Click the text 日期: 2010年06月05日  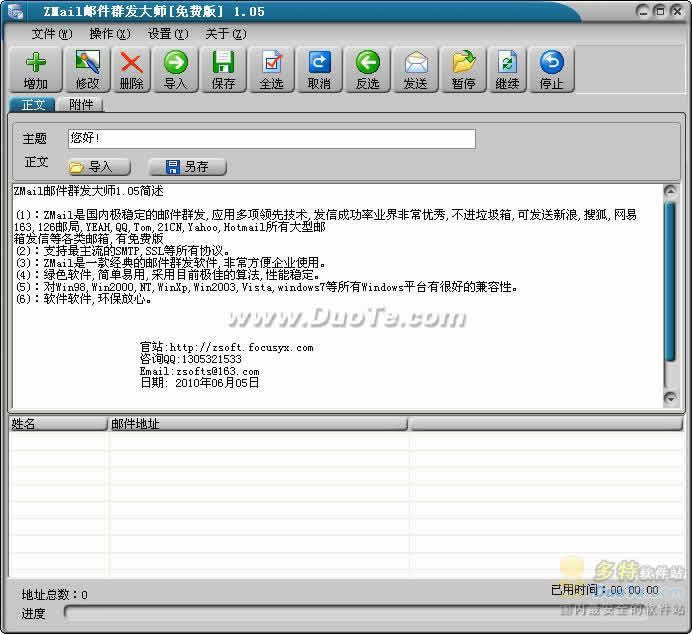199,383
